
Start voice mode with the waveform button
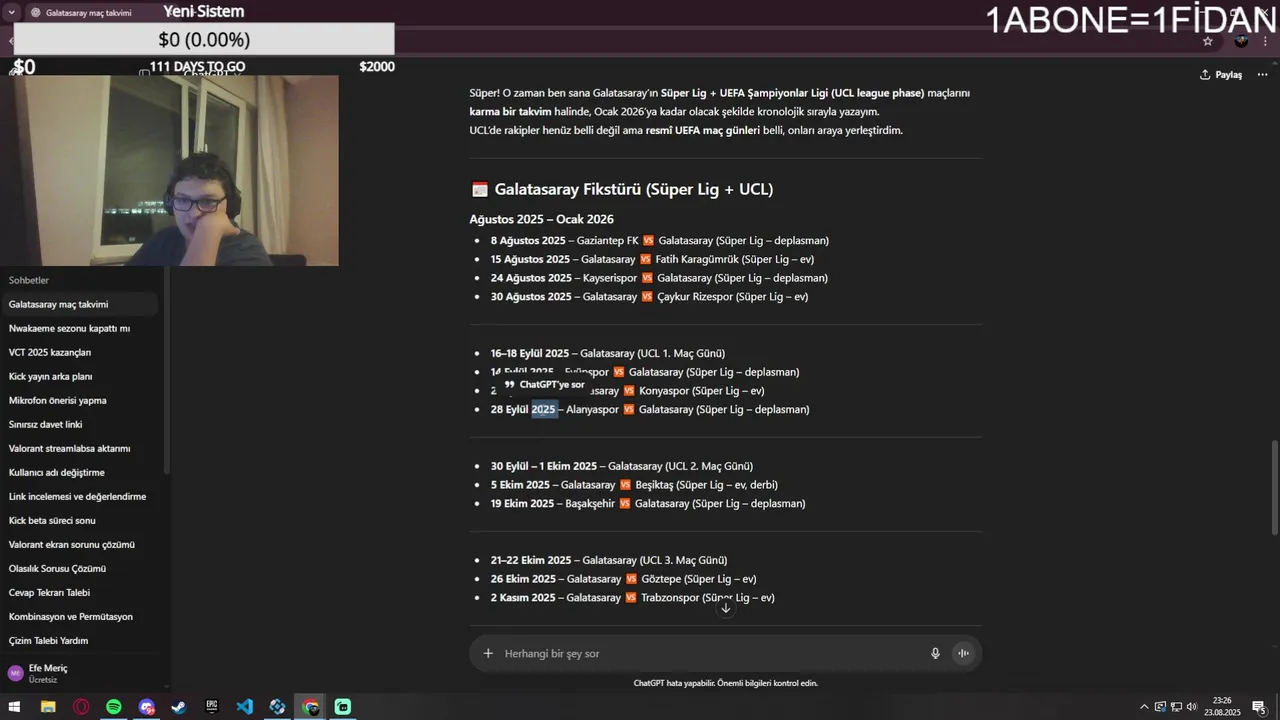pos(964,653)
